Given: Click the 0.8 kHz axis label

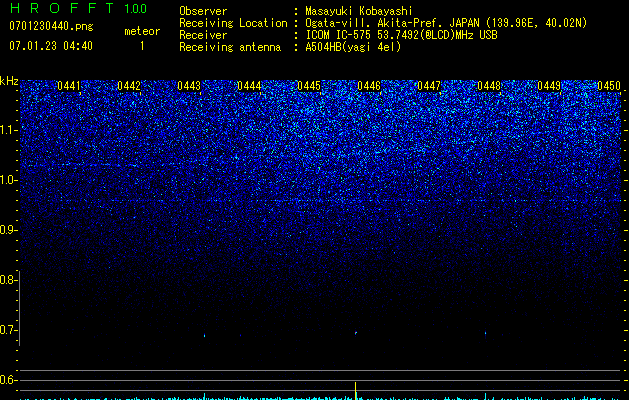Looking at the screenshot, I should click(7, 280).
